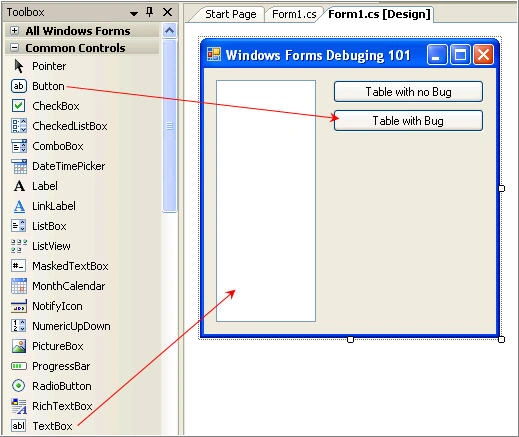This screenshot has width=519, height=437.
Task: Select the Form1.cs [Design] tab
Action: pos(379,14)
